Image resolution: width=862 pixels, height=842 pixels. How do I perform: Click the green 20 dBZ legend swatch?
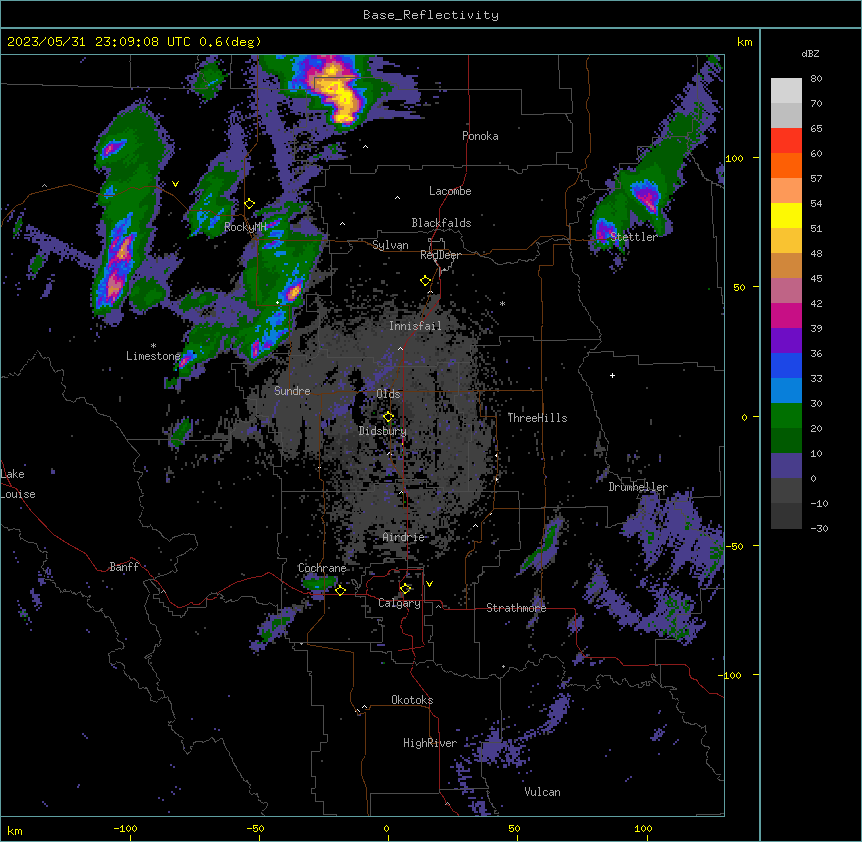point(786,416)
